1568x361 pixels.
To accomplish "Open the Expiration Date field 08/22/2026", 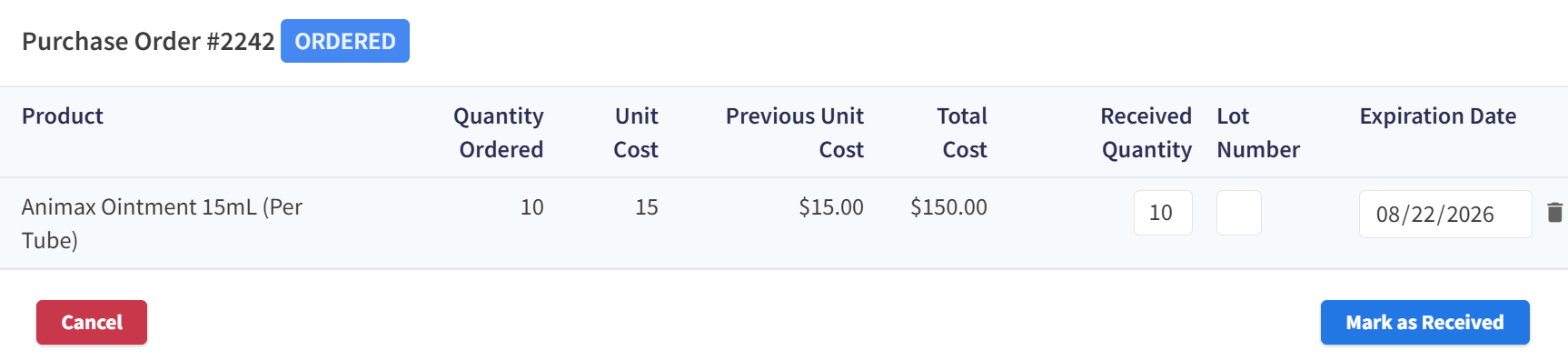I will click(1445, 214).
